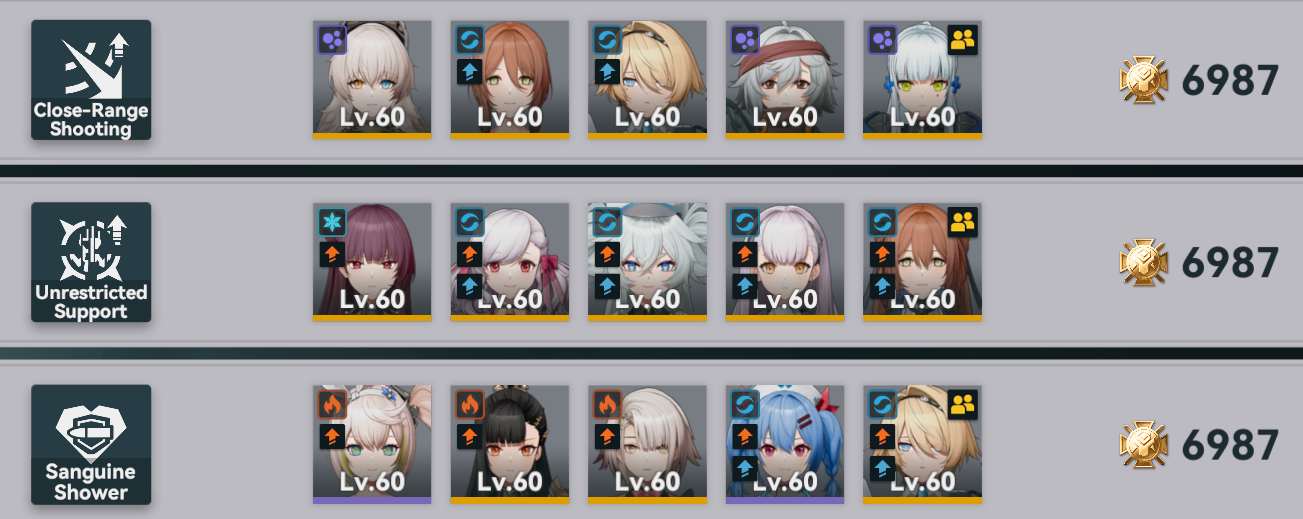The image size is (1303, 519).
Task: Select the blue-haired character with a red bow
Action: pos(785,444)
